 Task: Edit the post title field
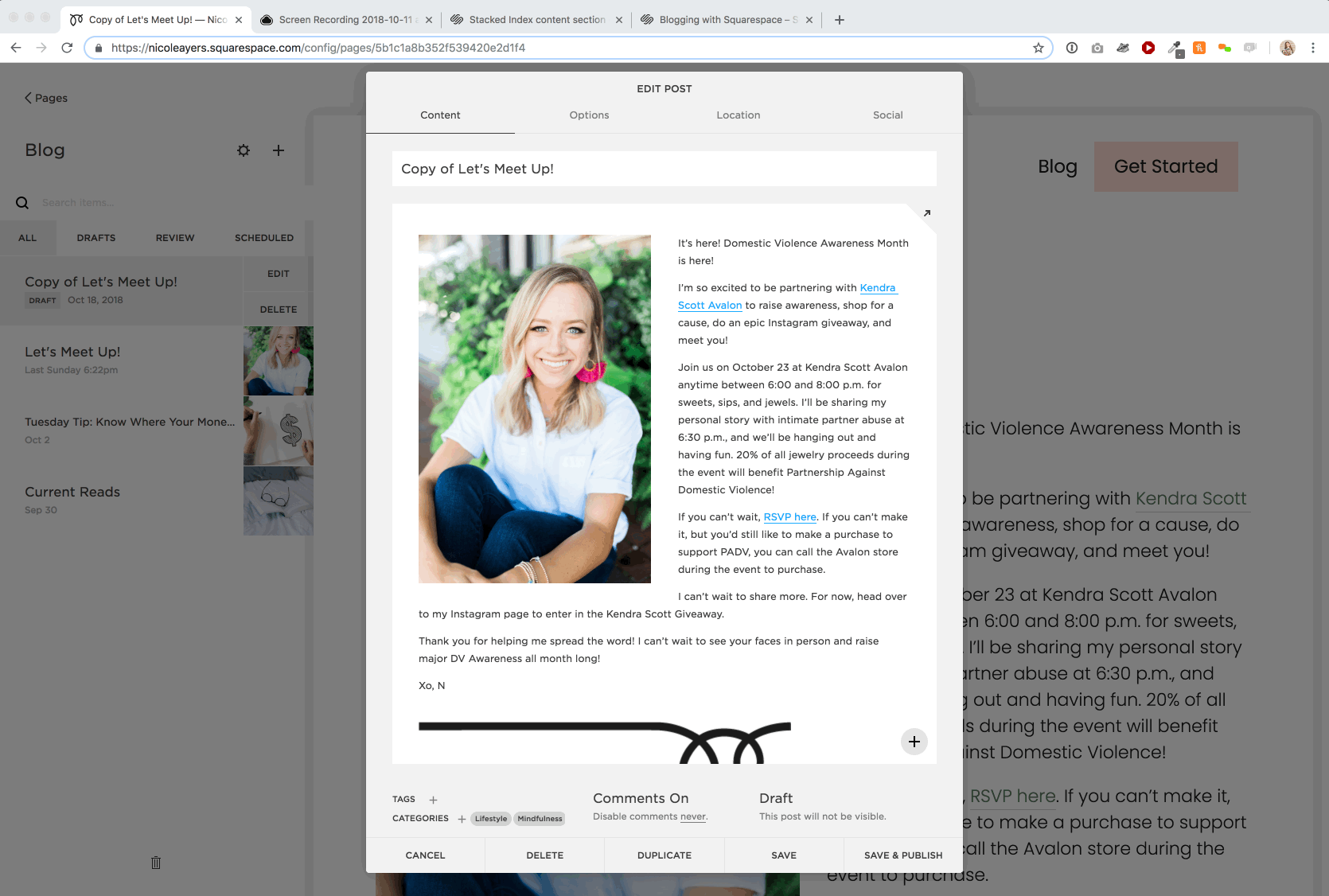(x=664, y=169)
